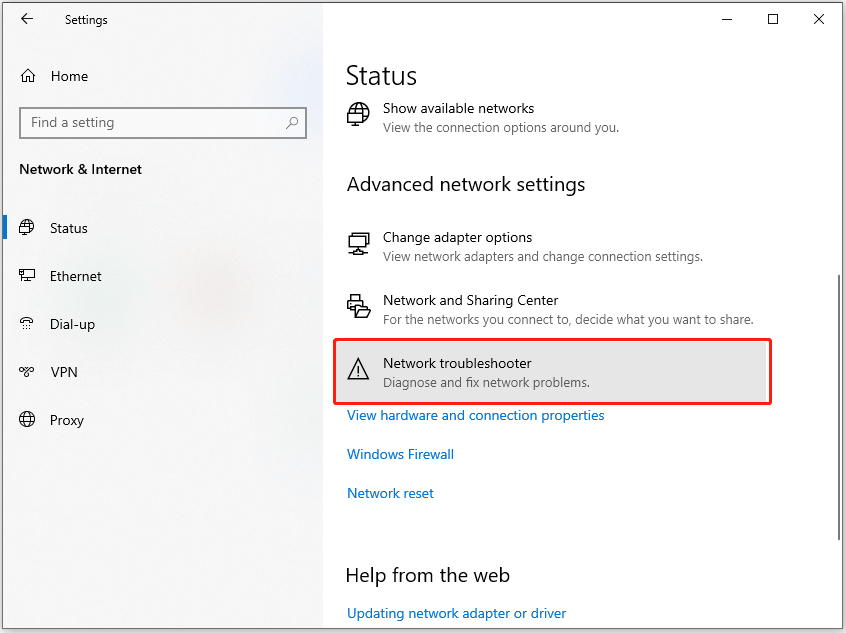846x633 pixels.
Task: Click the back arrow in the Settings header
Action: [x=27, y=19]
